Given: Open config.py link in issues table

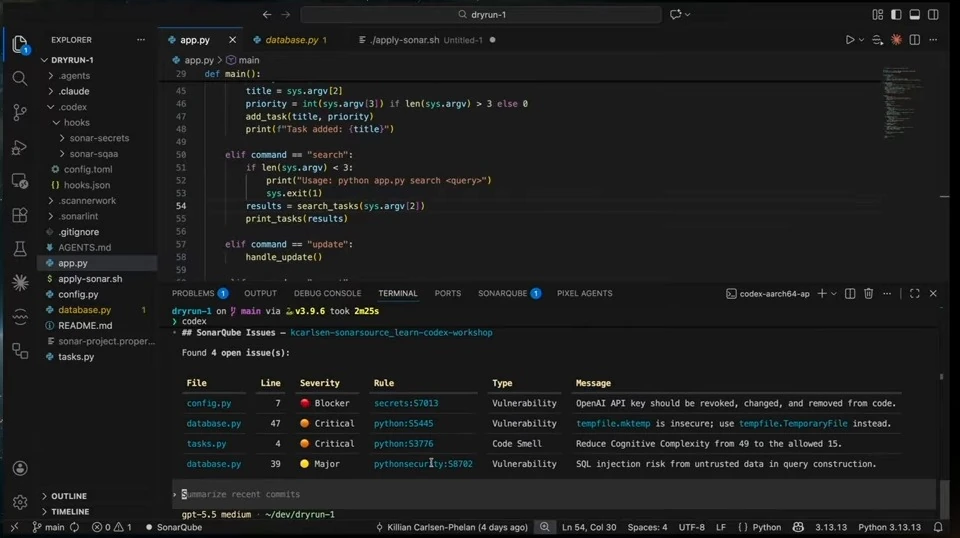Looking at the screenshot, I should [x=209, y=403].
